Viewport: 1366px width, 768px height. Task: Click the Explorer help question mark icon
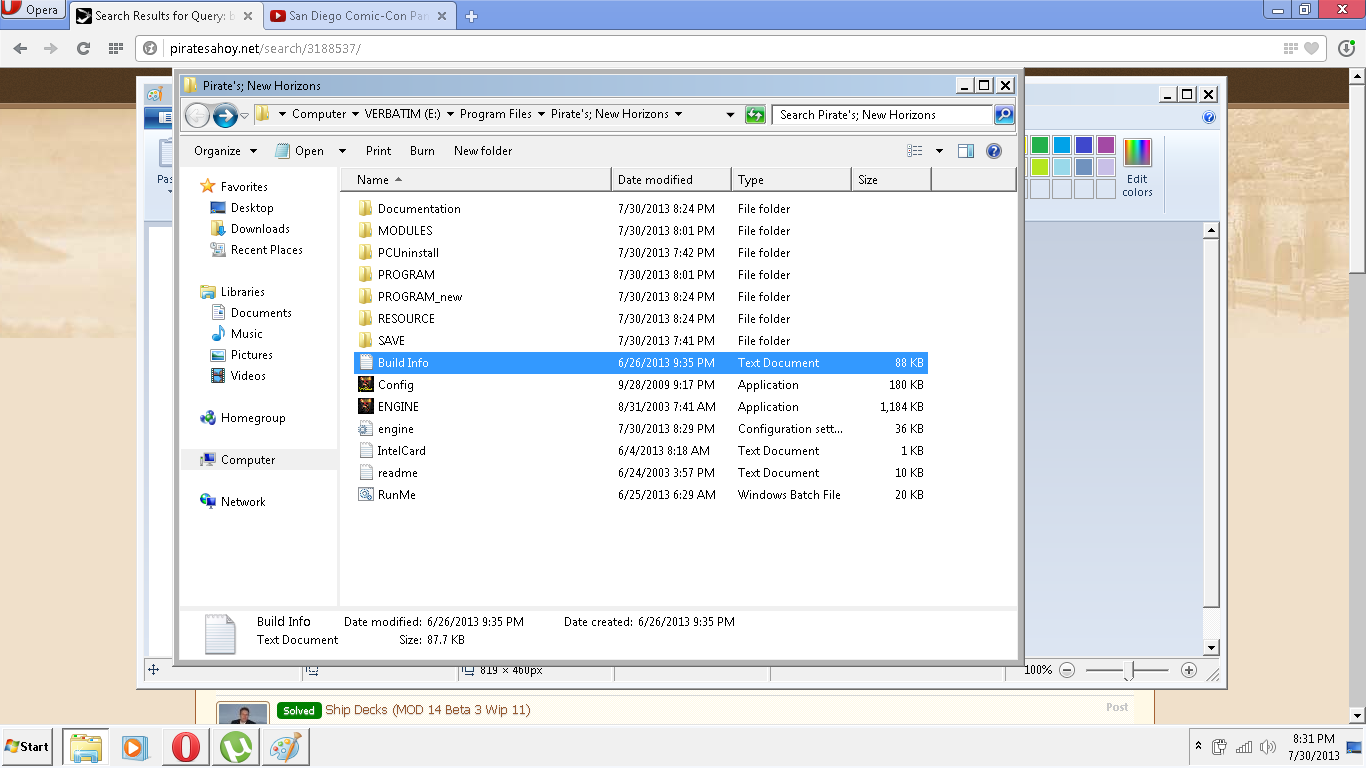coord(994,151)
